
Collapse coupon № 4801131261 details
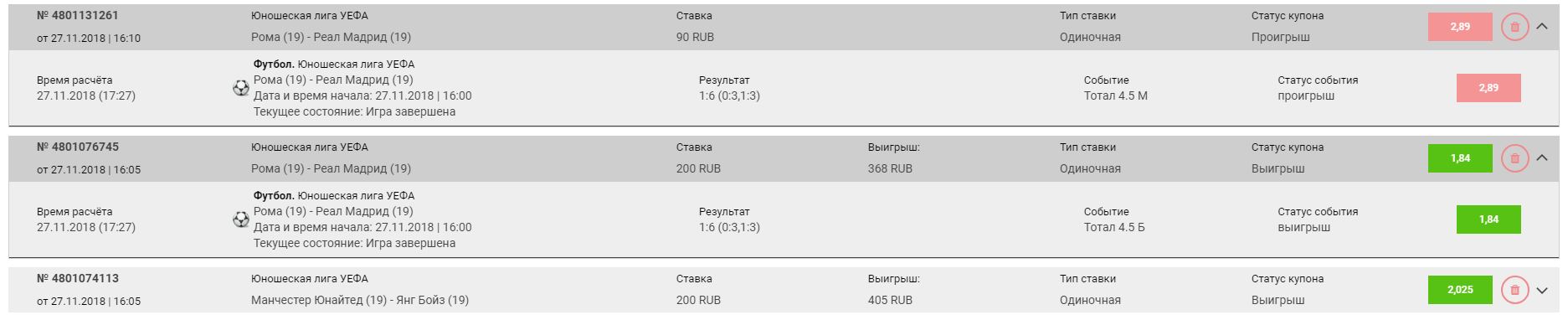(x=1542, y=26)
